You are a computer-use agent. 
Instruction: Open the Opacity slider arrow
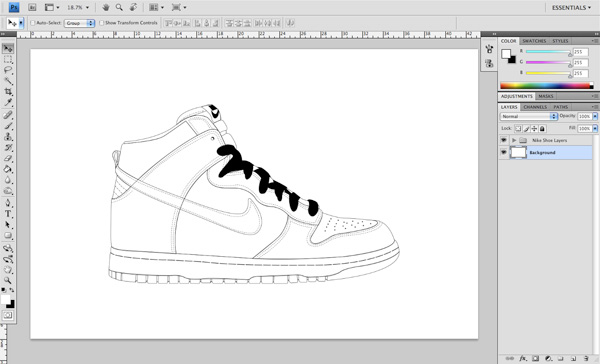click(x=595, y=116)
